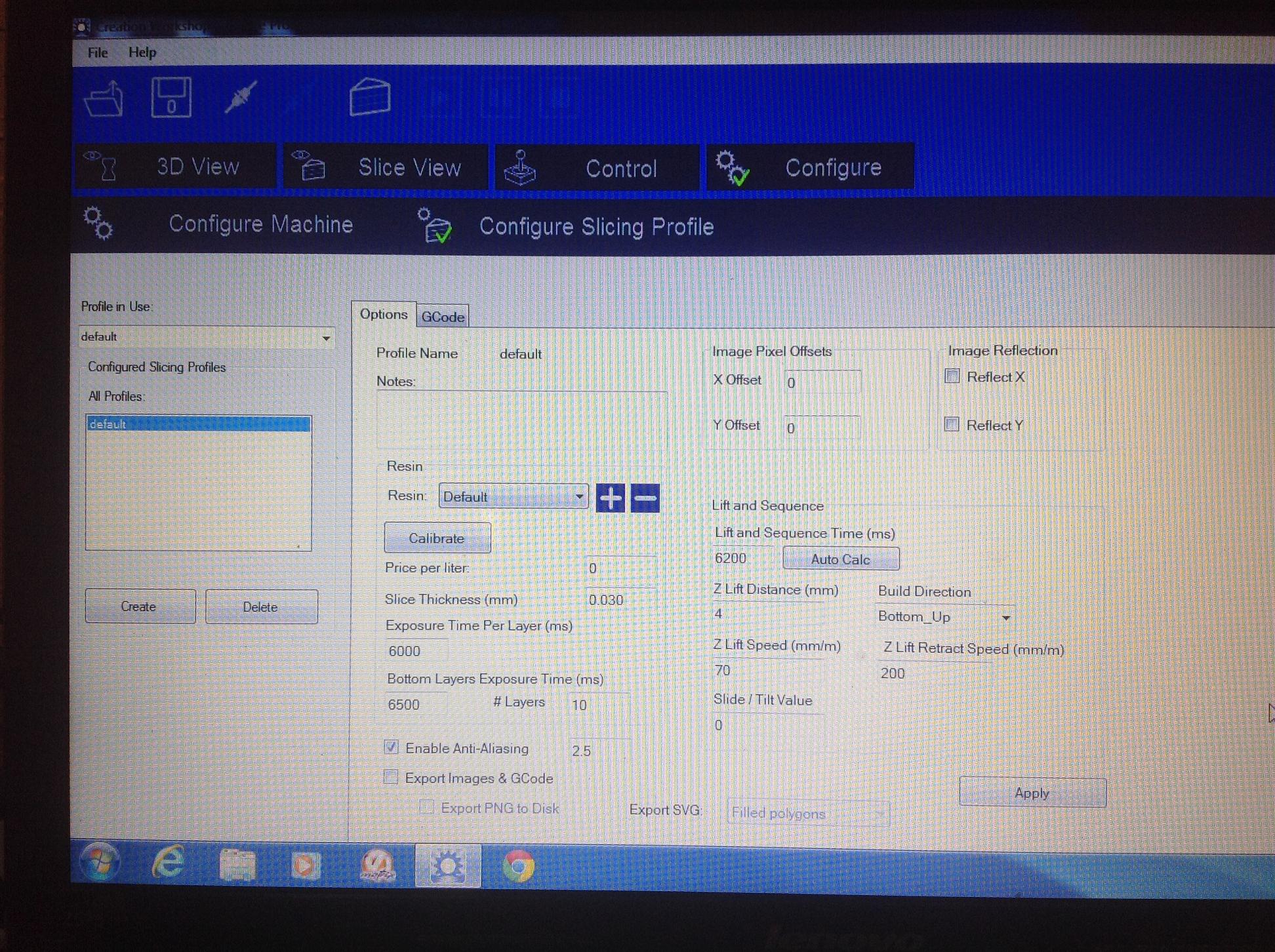Add a new resin with plus icon
The image size is (1275, 952).
pyautogui.click(x=610, y=498)
